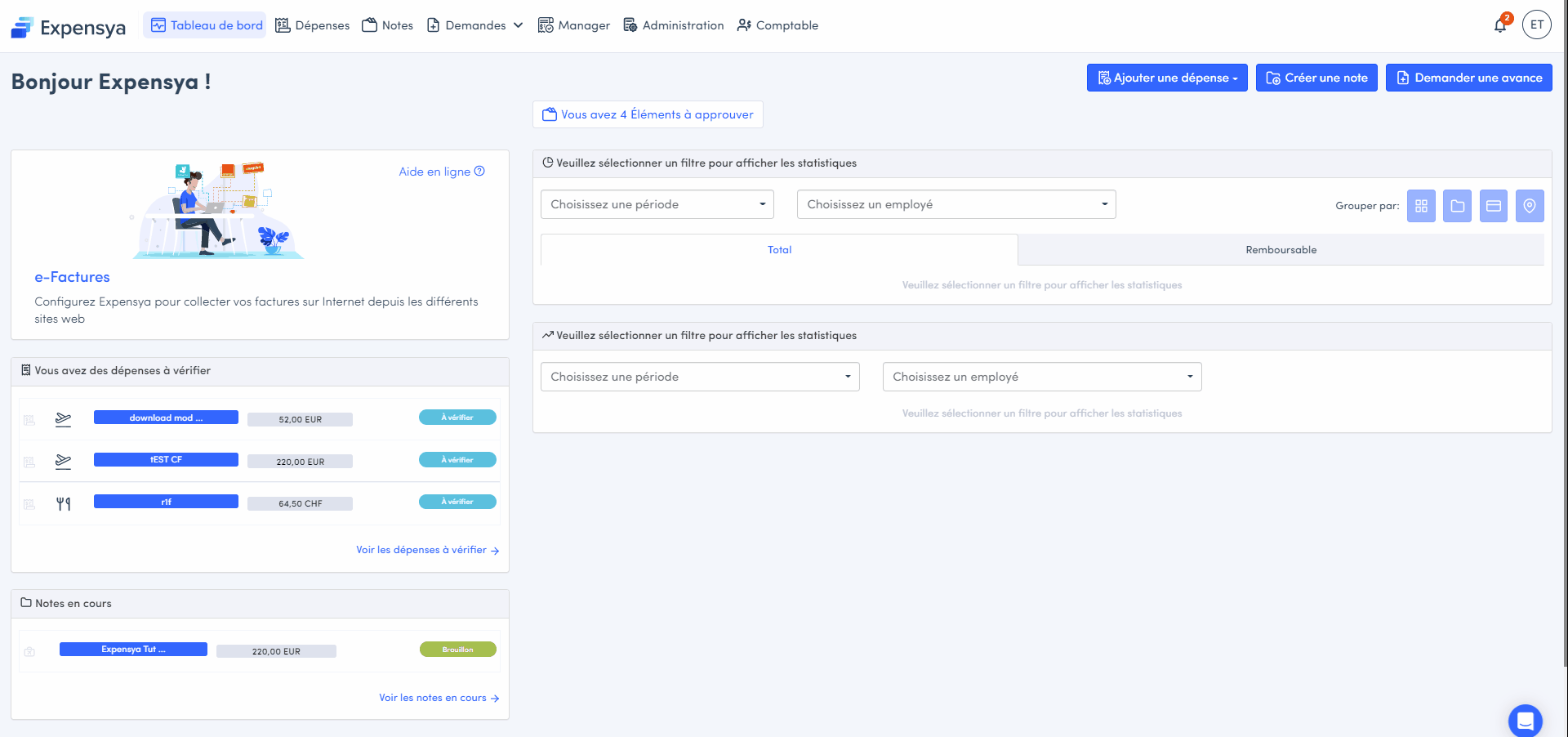Image resolution: width=1568 pixels, height=737 pixels.
Task: Follow Voir les dépenses à vérifier link
Action: 428,550
